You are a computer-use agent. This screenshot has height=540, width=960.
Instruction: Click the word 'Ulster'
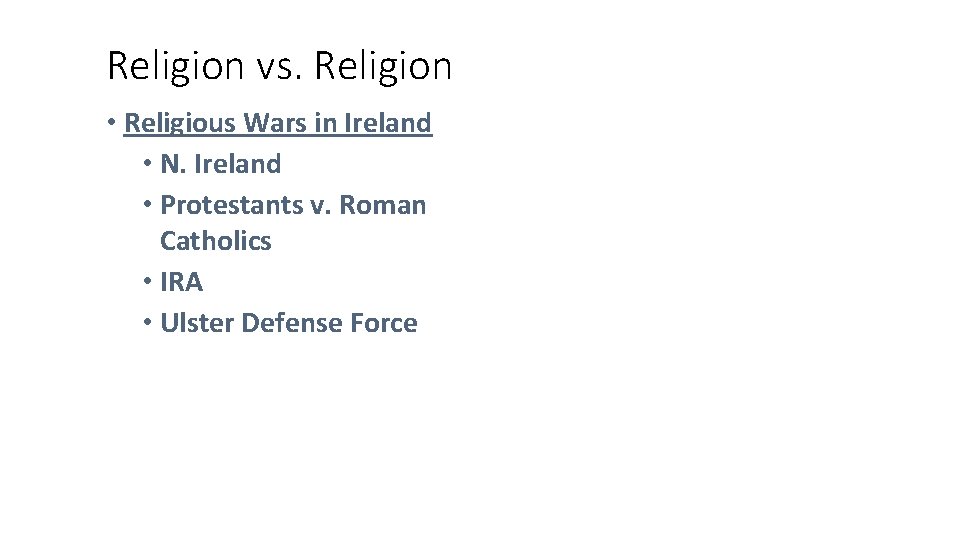(197, 323)
